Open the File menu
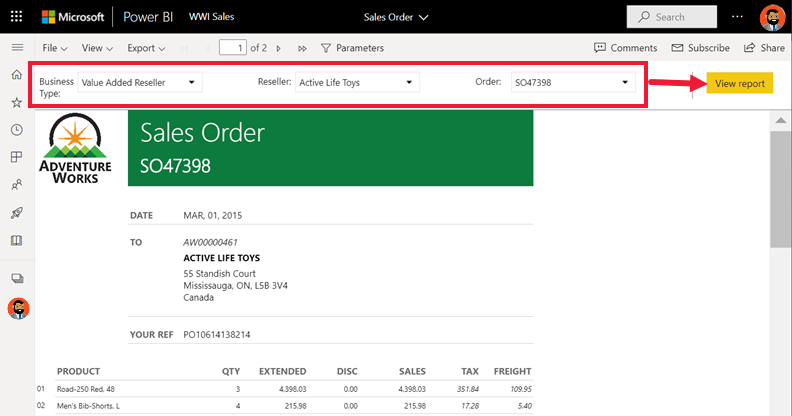The height and width of the screenshot is (416, 792). tap(55, 48)
